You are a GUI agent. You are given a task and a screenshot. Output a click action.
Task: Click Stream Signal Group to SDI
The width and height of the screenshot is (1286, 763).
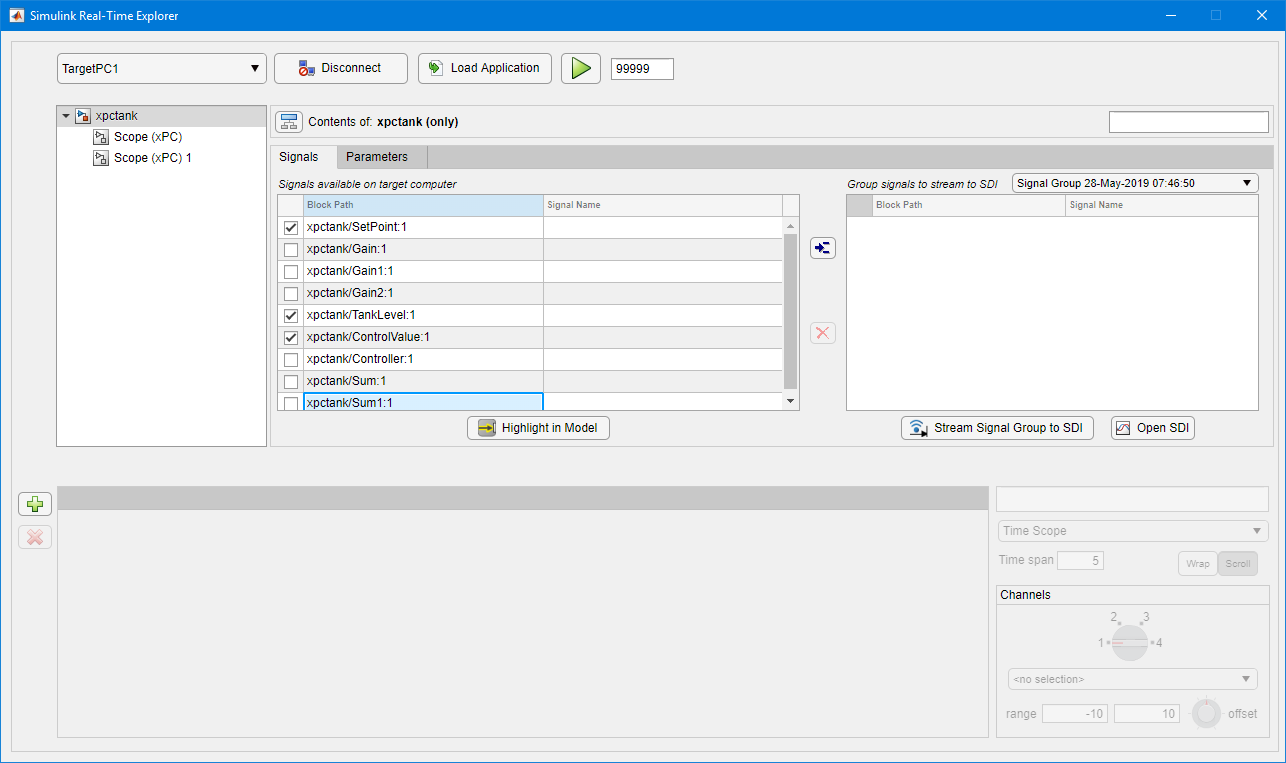998,428
